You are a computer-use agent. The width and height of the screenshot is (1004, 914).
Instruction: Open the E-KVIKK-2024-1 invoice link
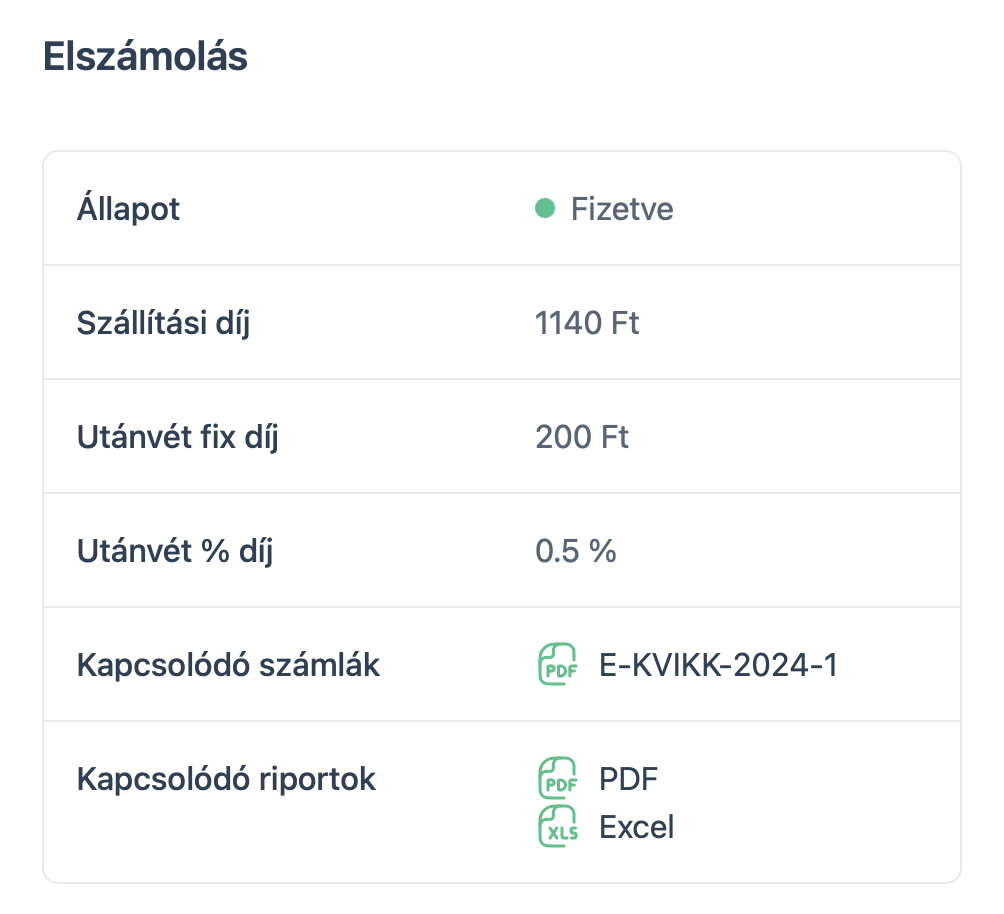pos(718,665)
